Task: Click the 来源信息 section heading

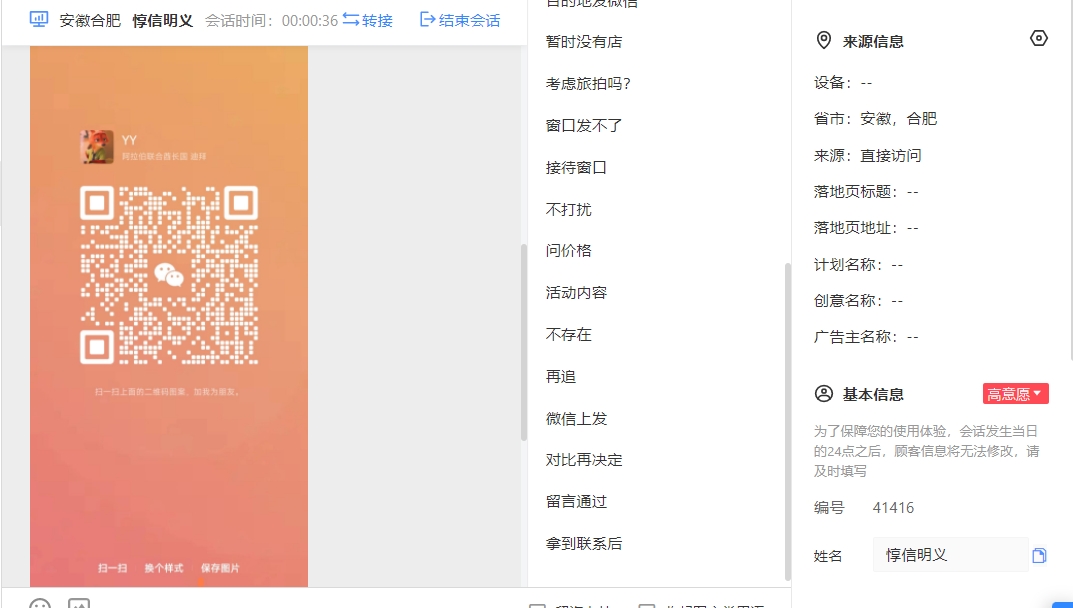Action: (x=873, y=41)
